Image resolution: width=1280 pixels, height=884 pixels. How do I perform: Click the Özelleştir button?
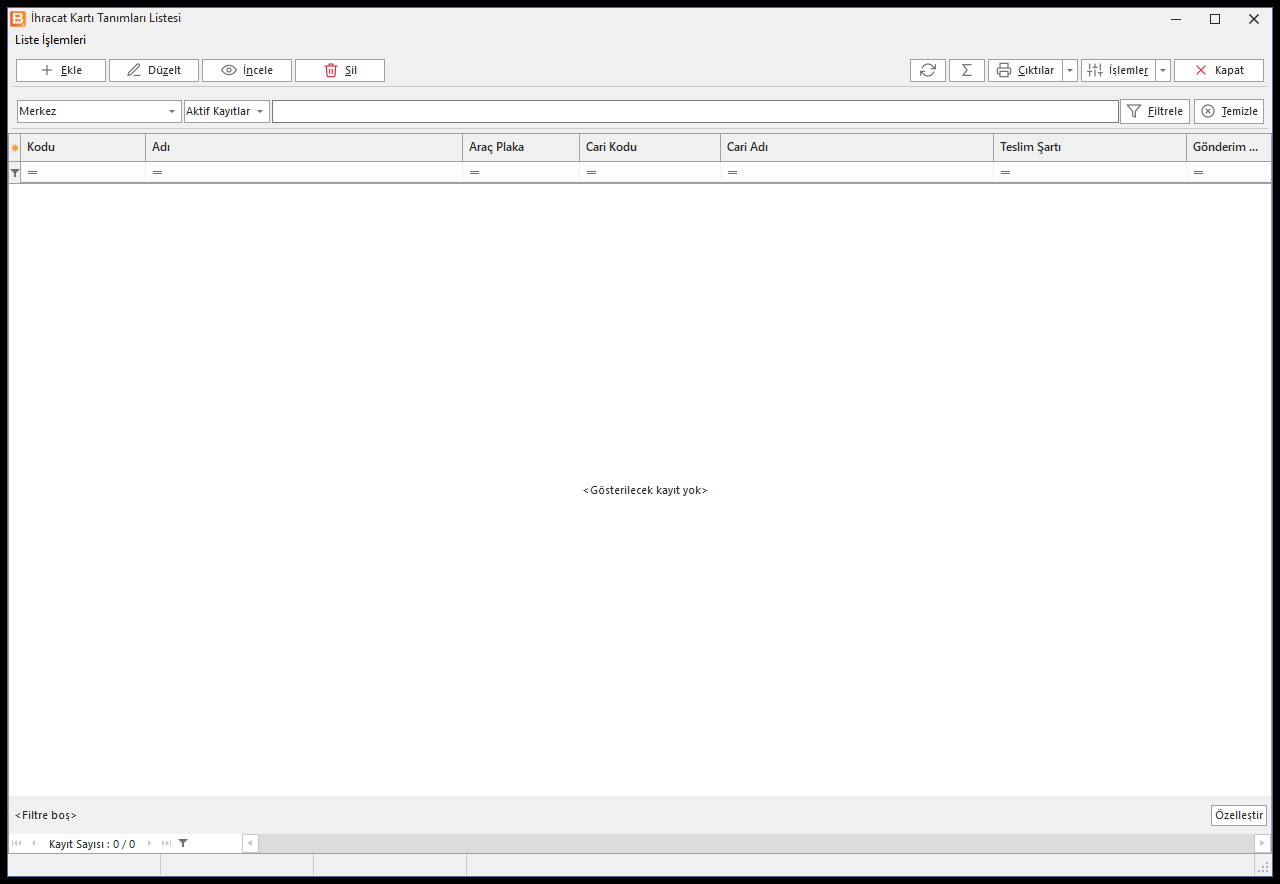point(1239,815)
